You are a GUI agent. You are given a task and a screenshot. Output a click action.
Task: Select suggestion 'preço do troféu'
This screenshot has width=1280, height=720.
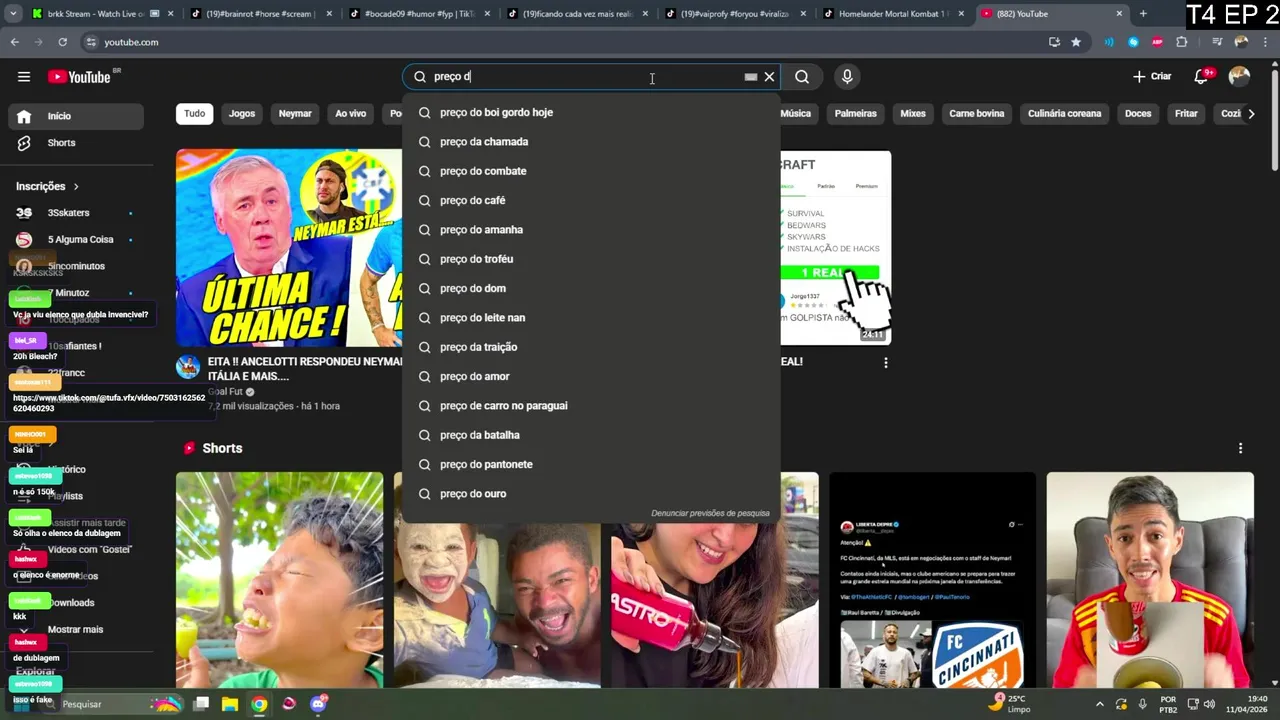[x=591, y=259]
